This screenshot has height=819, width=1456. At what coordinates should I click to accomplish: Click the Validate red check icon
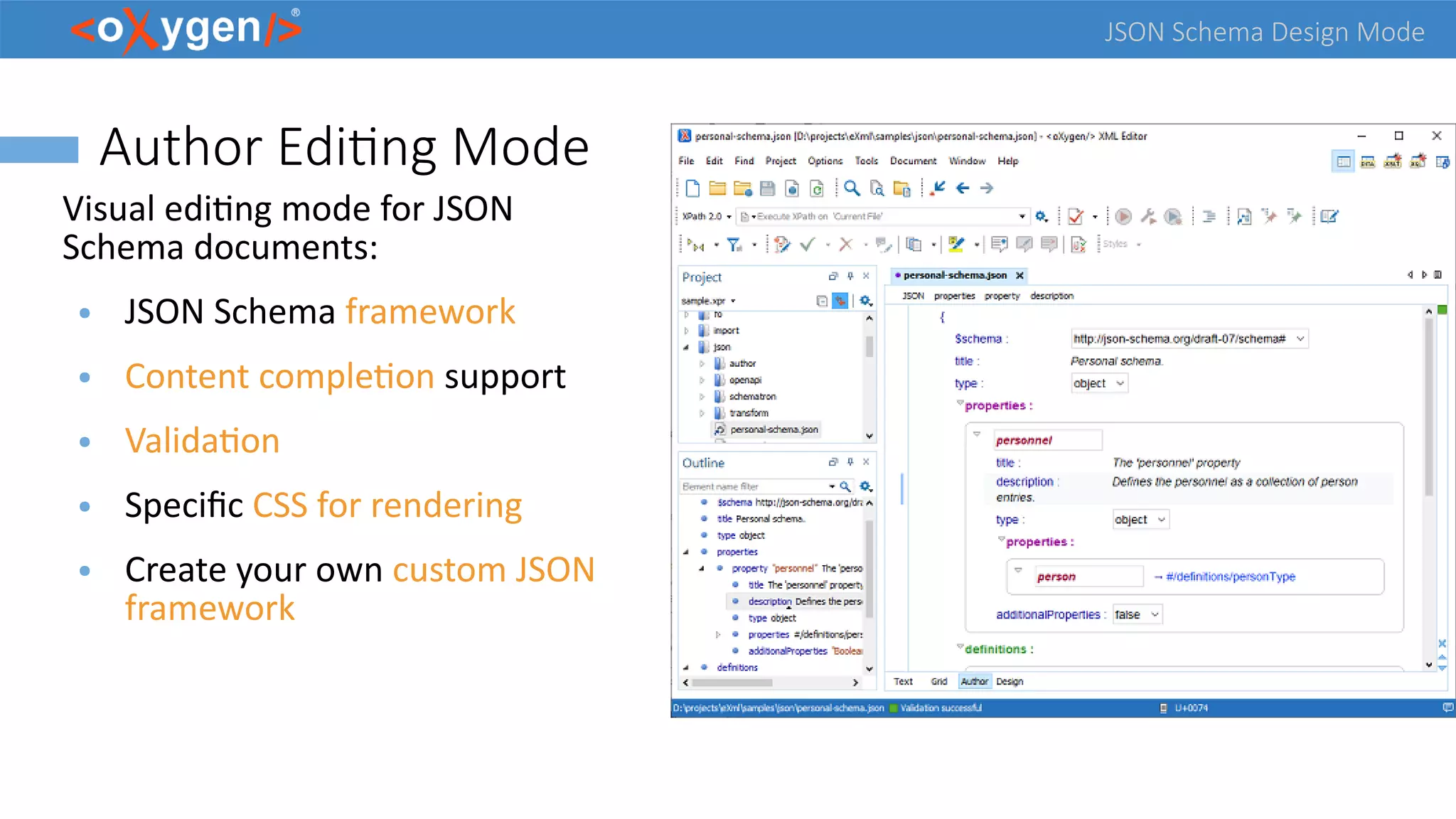coord(1076,216)
